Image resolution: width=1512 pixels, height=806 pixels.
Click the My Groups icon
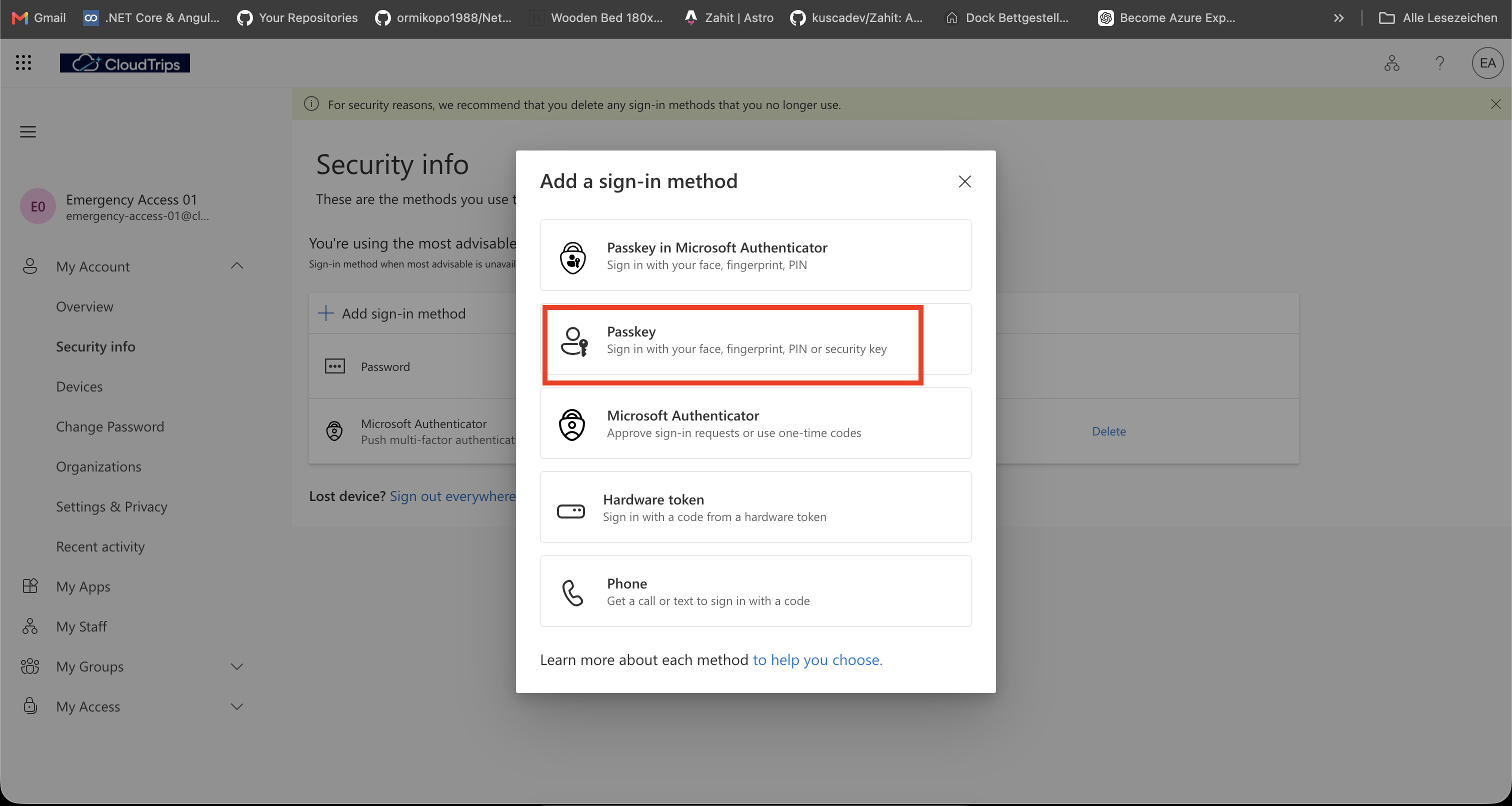[x=30, y=666]
